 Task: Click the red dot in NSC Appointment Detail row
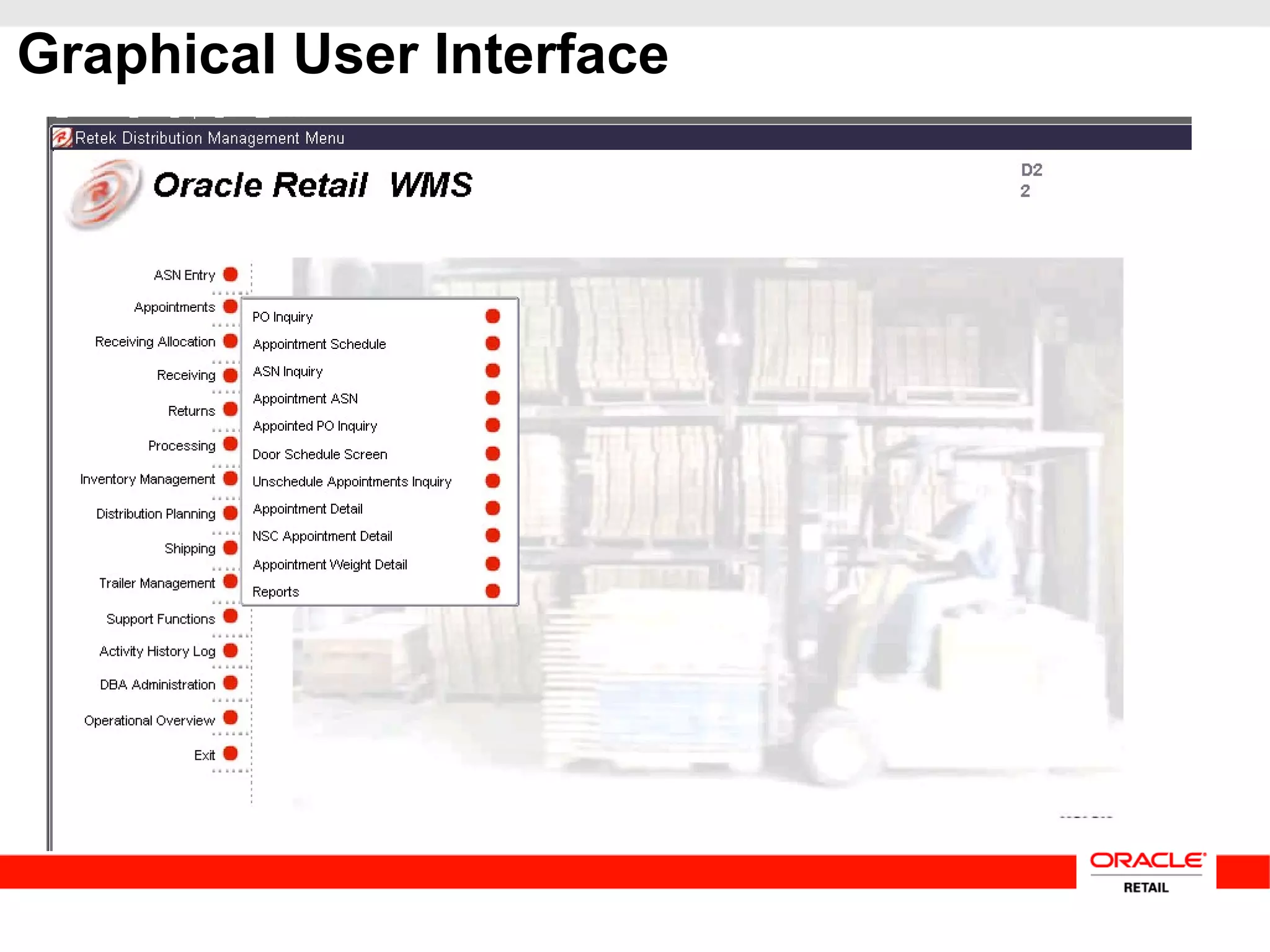(x=493, y=535)
